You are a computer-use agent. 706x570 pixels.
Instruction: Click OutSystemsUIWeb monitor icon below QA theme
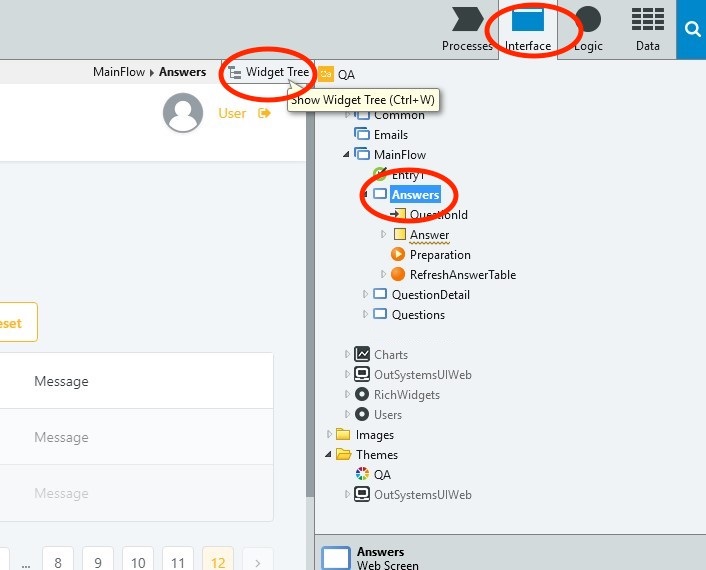362,494
